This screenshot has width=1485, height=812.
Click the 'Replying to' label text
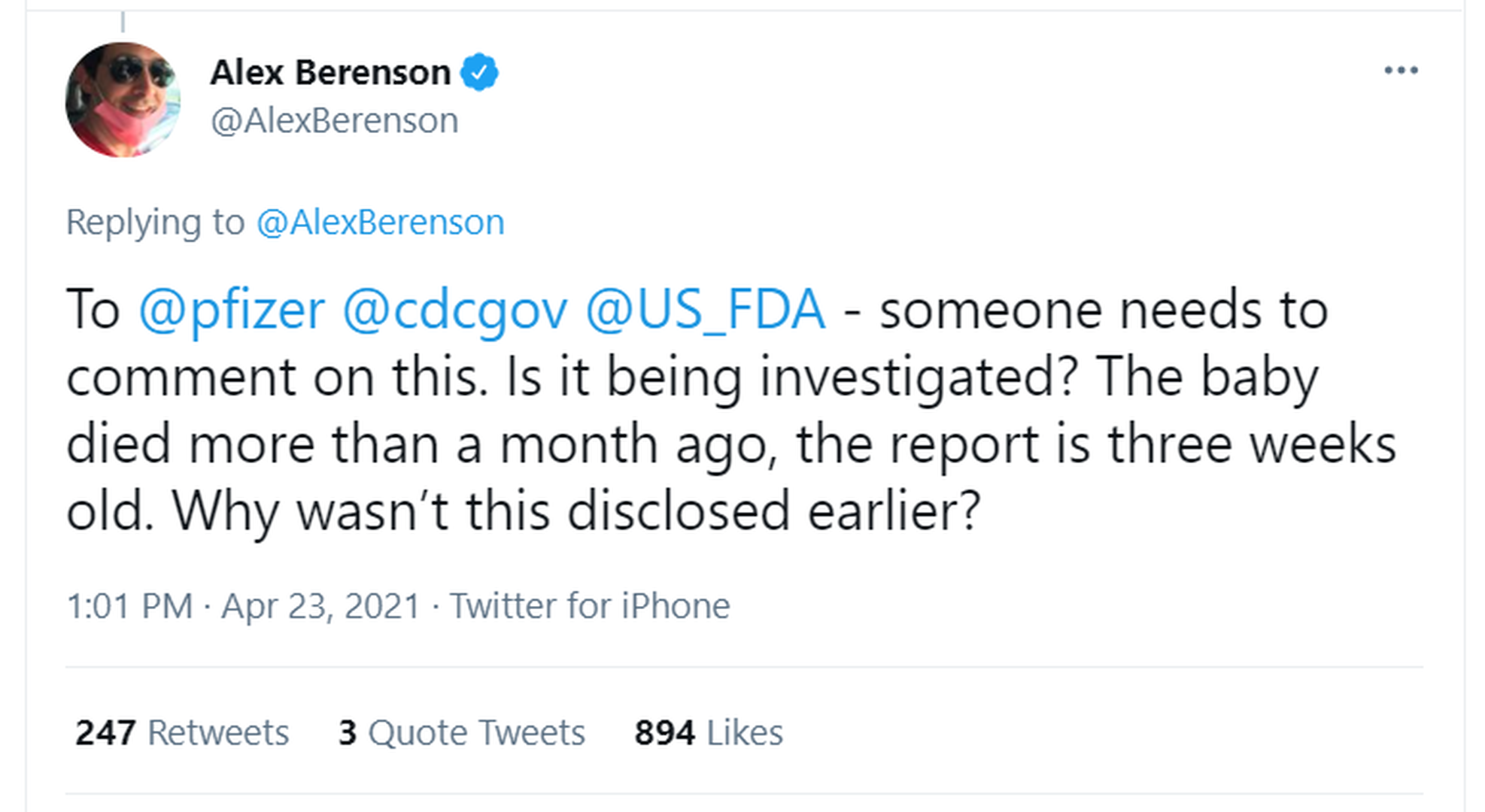(x=155, y=223)
